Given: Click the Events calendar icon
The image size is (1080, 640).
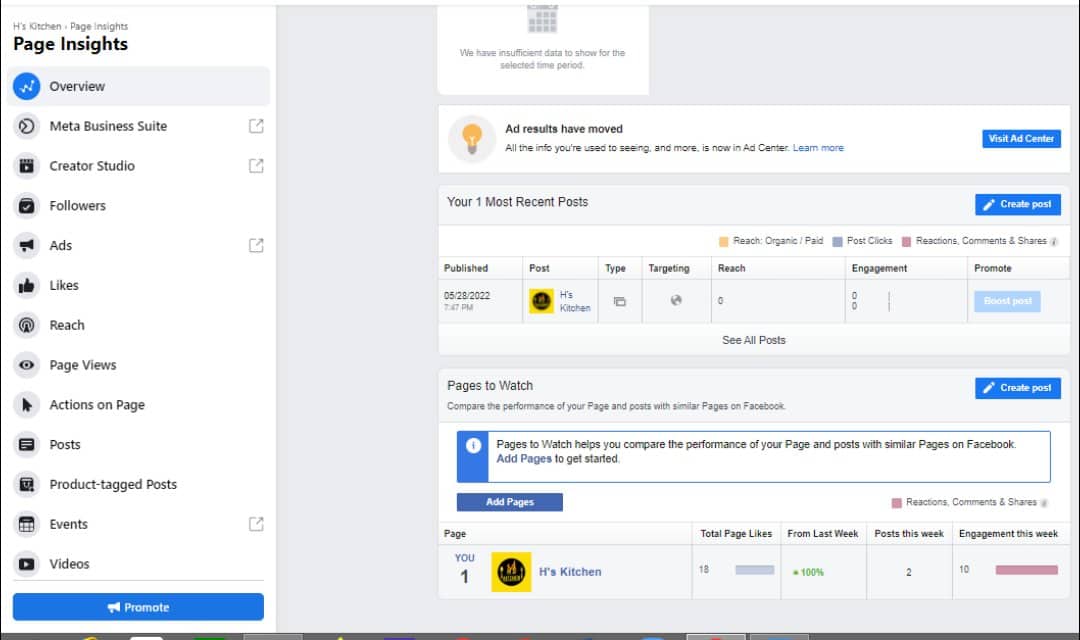Looking at the screenshot, I should (26, 524).
